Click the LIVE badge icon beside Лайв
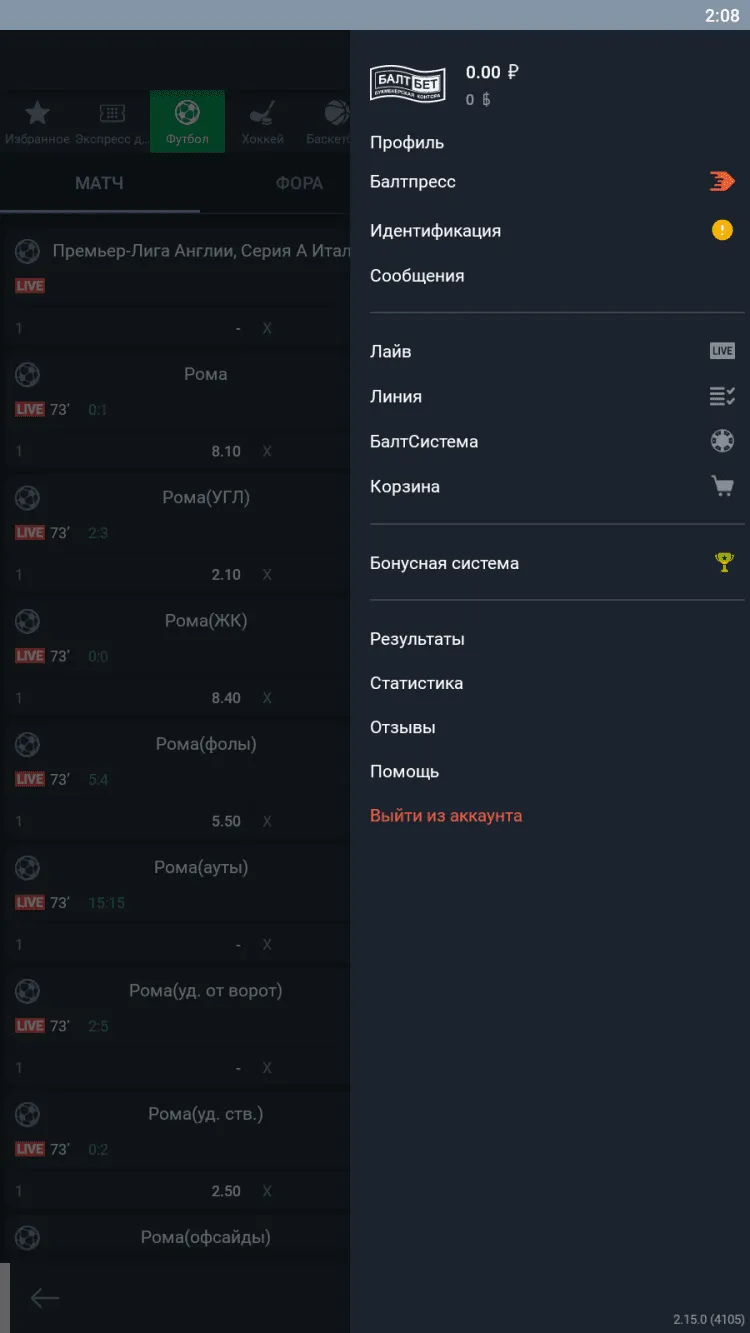This screenshot has height=1333, width=750. coord(722,351)
